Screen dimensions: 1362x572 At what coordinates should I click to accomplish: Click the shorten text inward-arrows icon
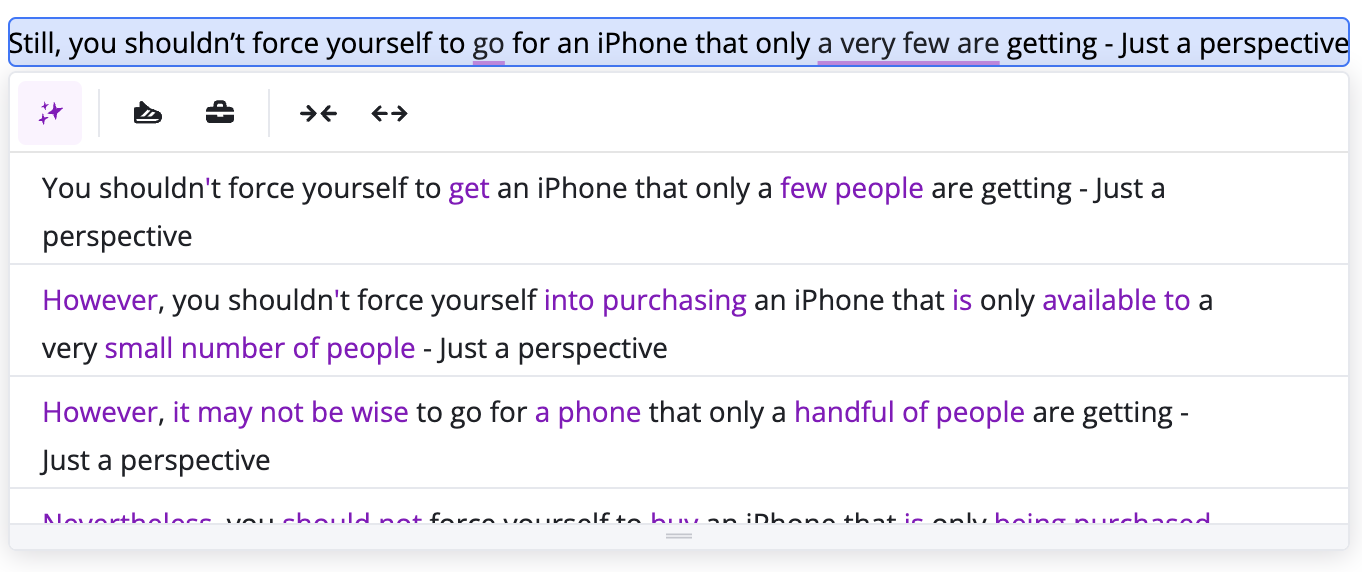coord(318,114)
